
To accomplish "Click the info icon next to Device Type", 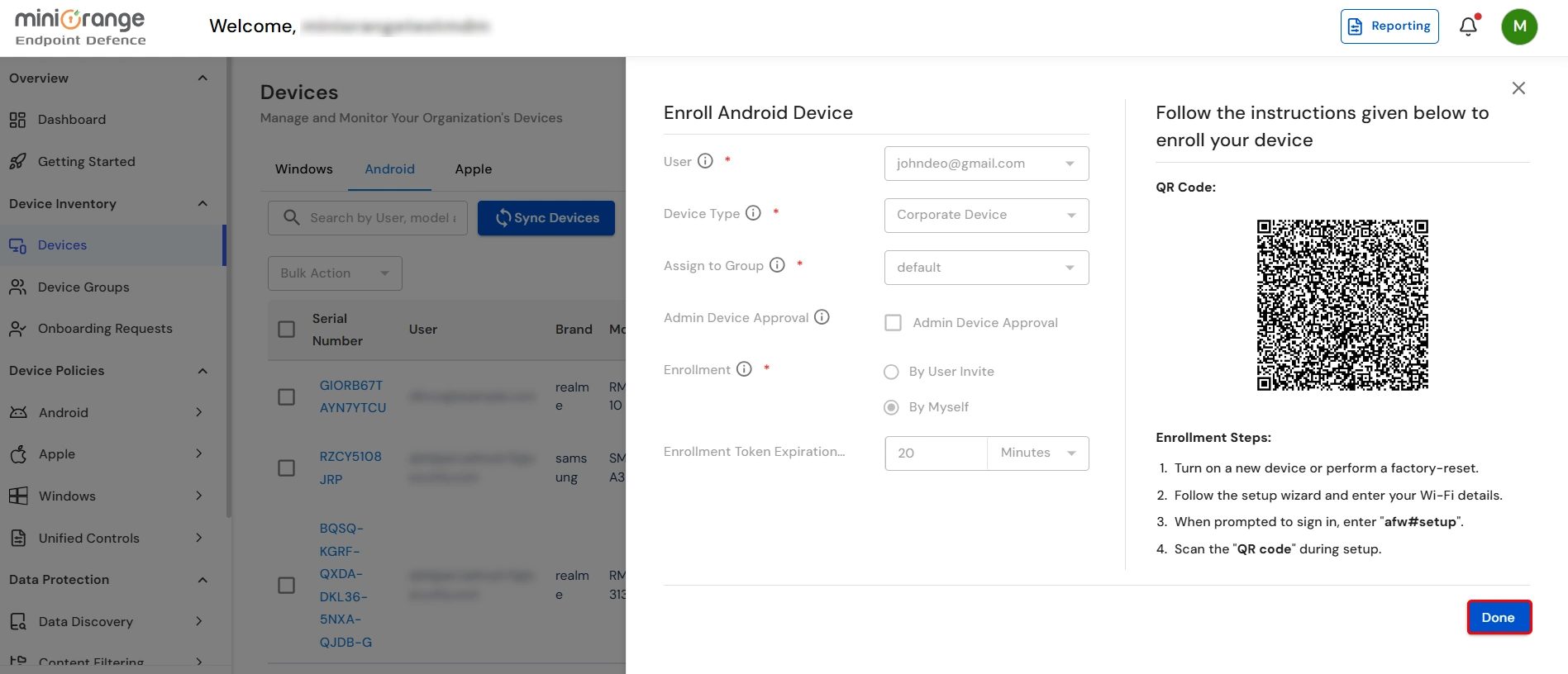I will point(753,213).
